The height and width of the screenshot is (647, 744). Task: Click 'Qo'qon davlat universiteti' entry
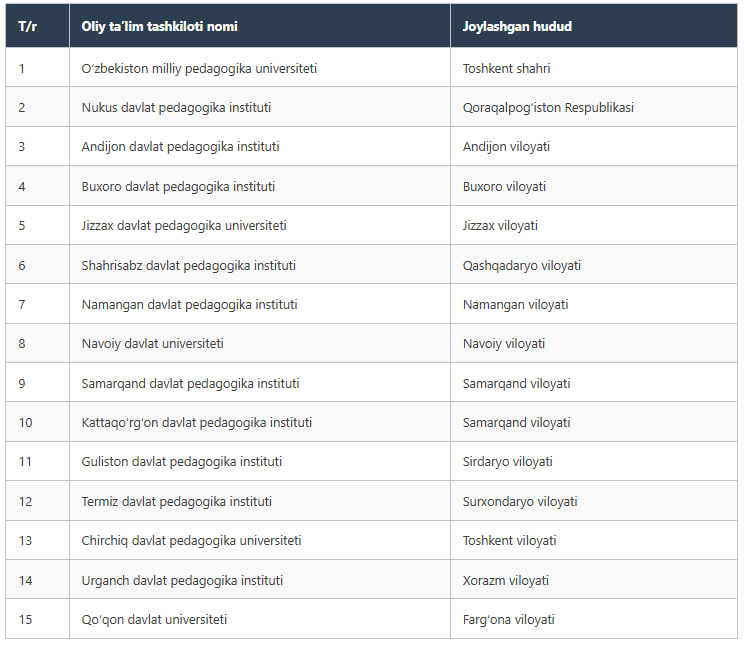coord(154,619)
